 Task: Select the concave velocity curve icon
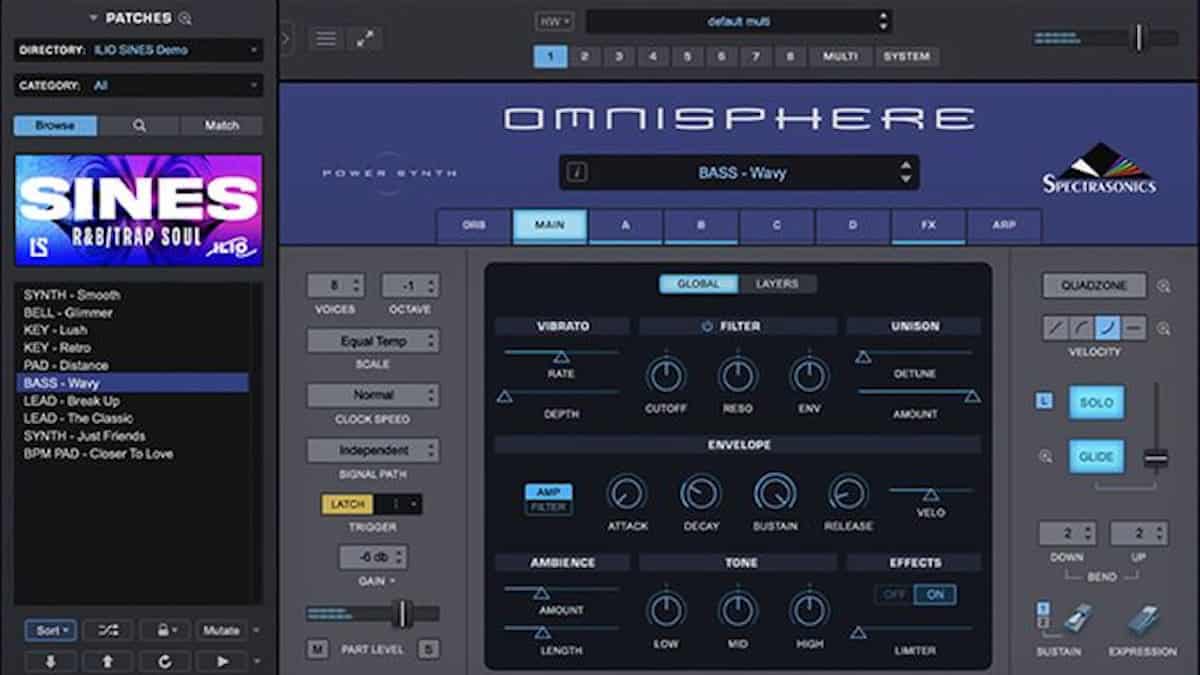click(x=1107, y=328)
